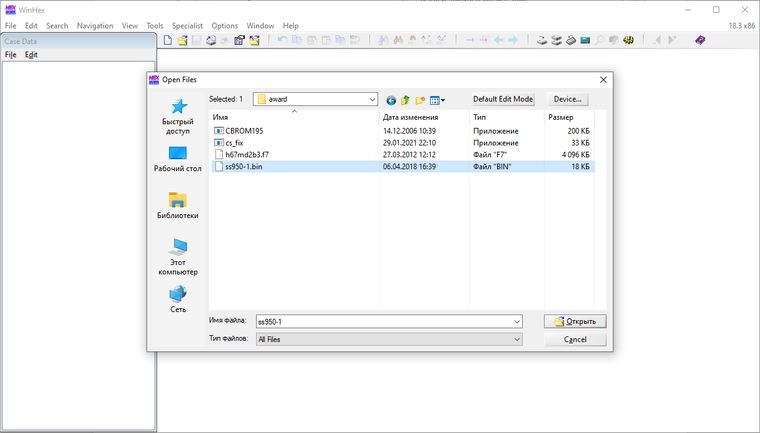This screenshot has width=760, height=433.
Task: Click the second binoculars Find Hex icon
Action: click(x=398, y=40)
